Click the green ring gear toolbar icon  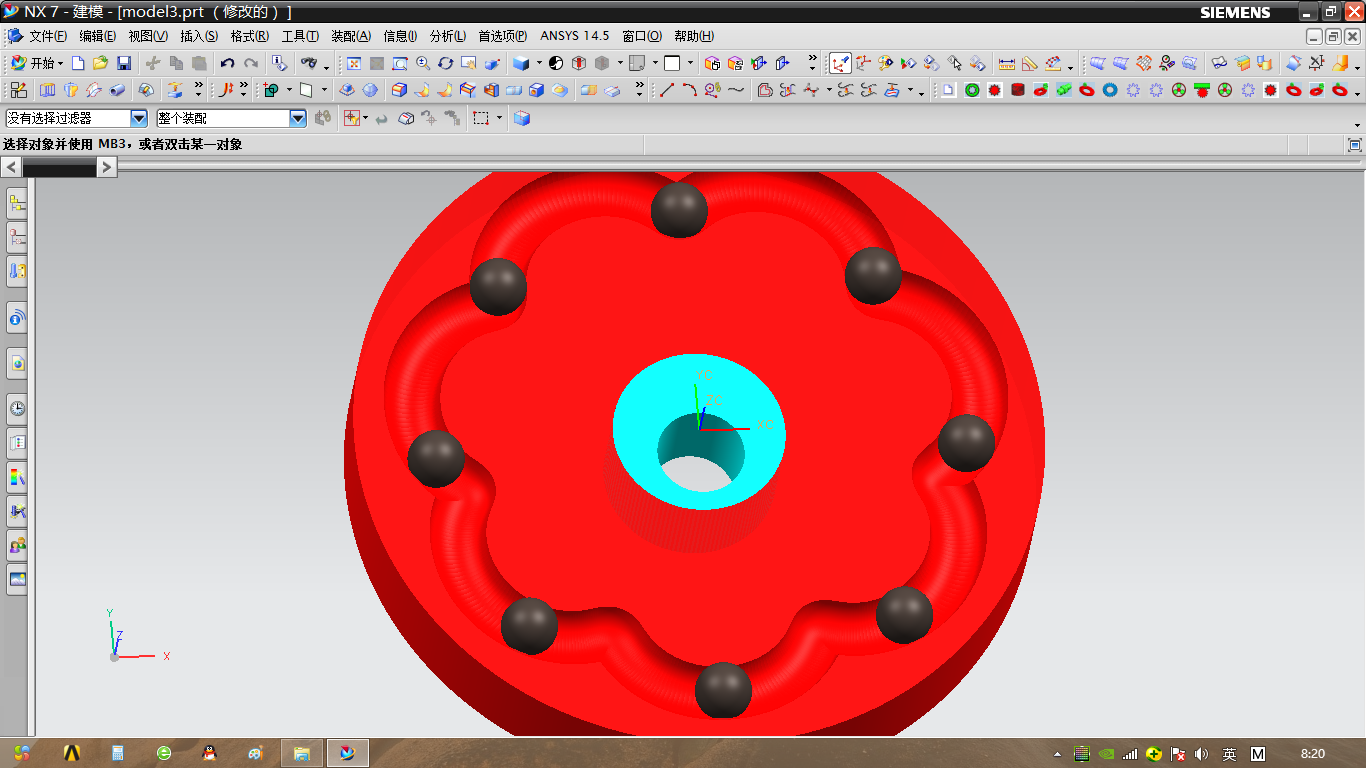(x=972, y=90)
